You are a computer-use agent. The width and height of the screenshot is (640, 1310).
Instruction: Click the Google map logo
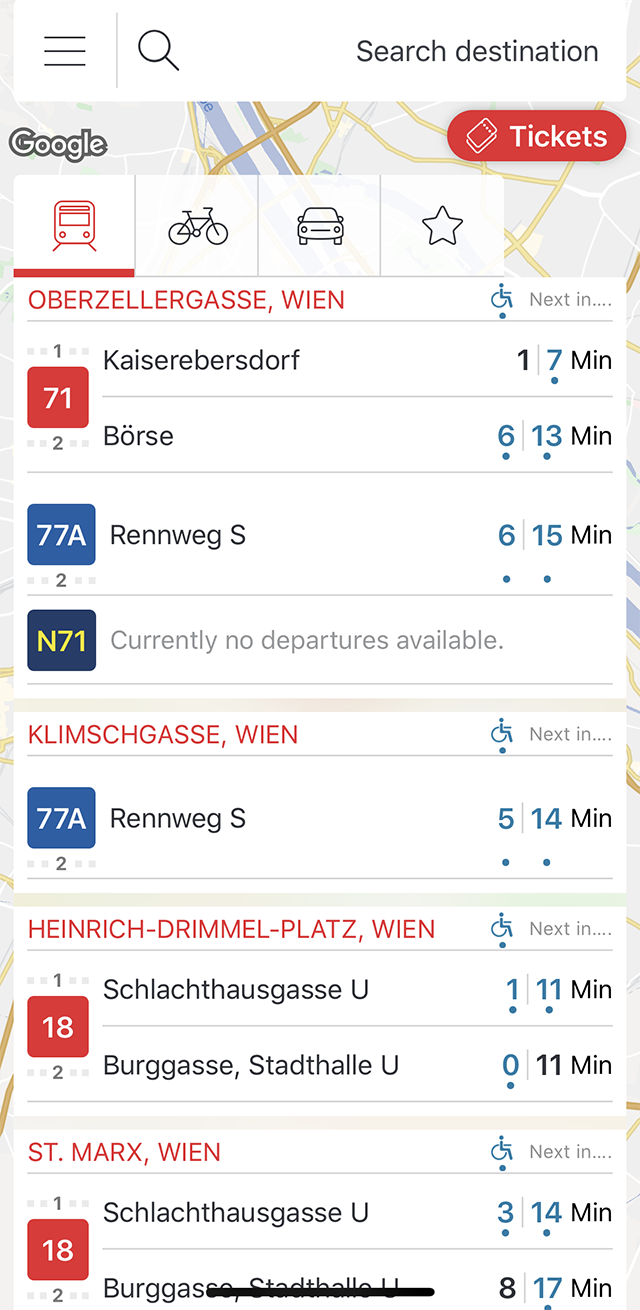pos(58,145)
